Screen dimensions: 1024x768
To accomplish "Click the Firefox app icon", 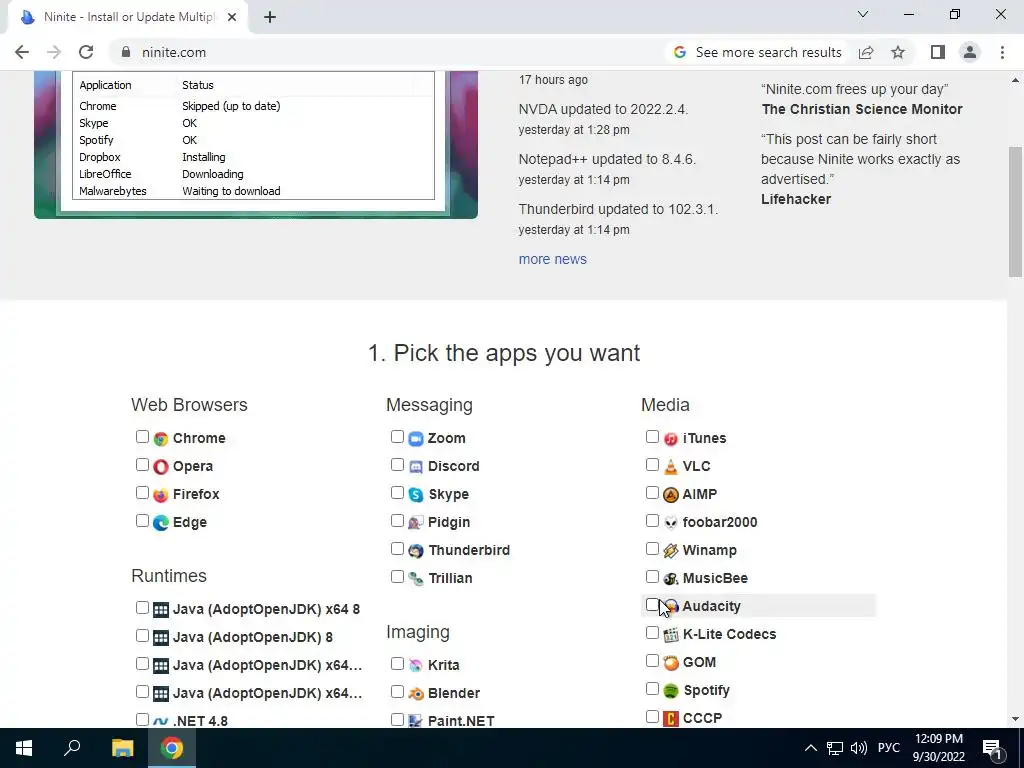I will [161, 495].
